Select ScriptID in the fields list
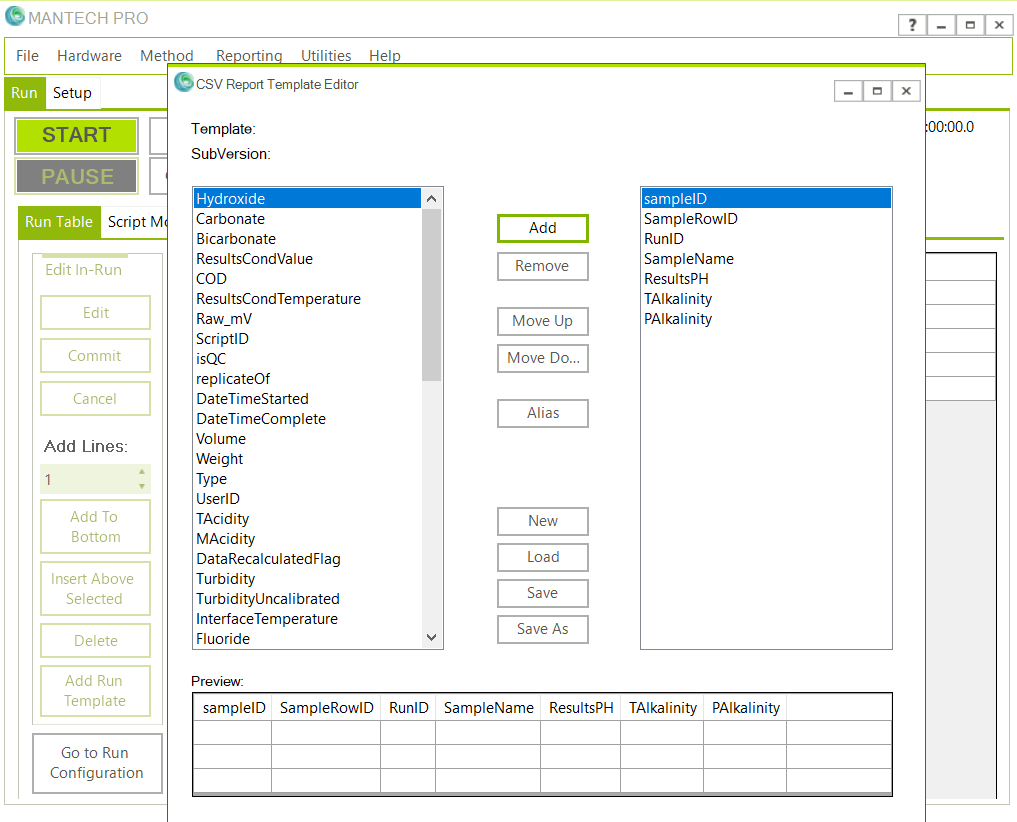The width and height of the screenshot is (1017, 822). tap(307, 339)
